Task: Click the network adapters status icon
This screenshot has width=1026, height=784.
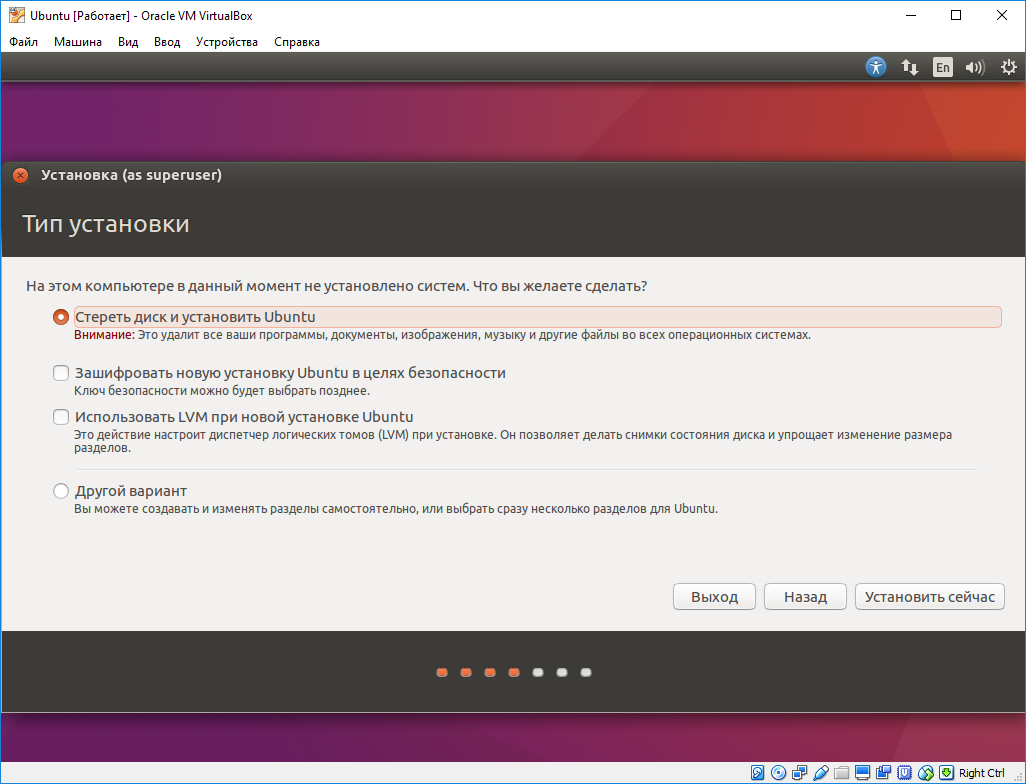Action: [800, 773]
